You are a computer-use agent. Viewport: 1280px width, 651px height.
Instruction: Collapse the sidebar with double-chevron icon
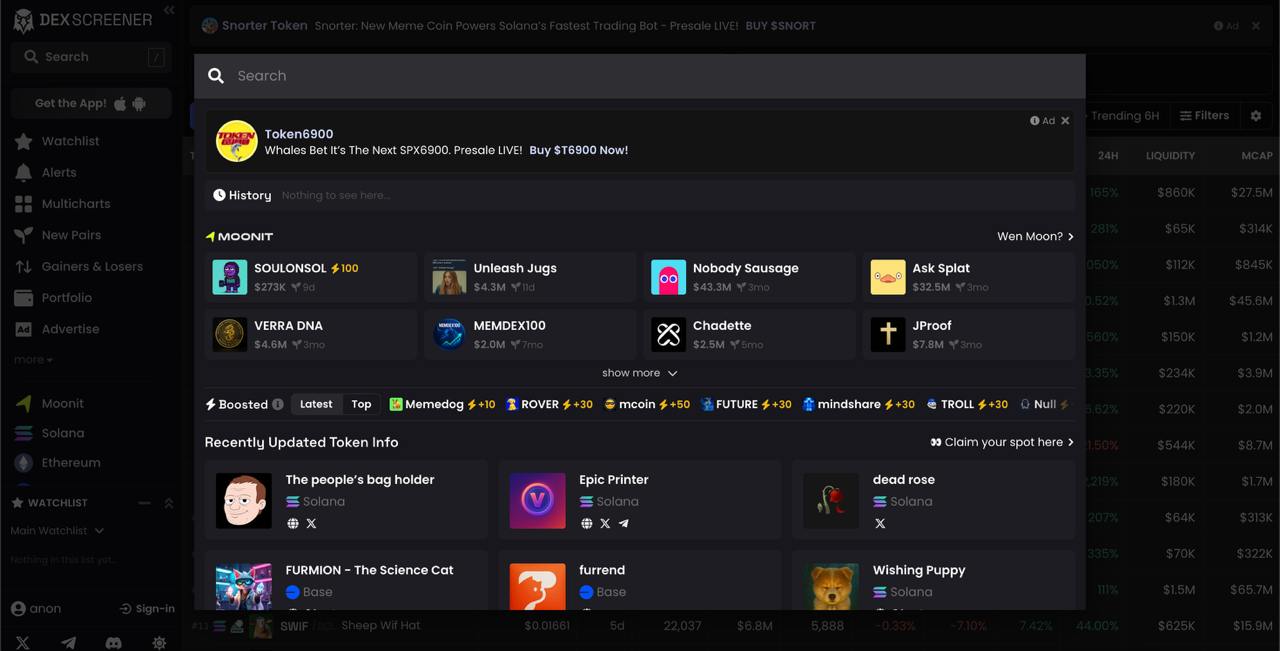pos(169,10)
